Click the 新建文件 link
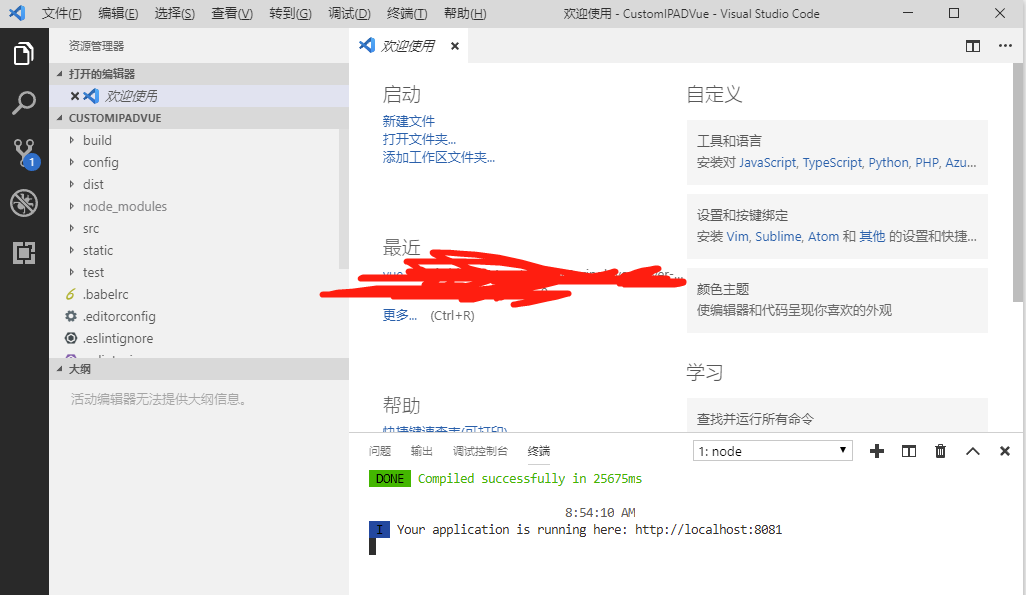The image size is (1026, 595). coord(408,121)
